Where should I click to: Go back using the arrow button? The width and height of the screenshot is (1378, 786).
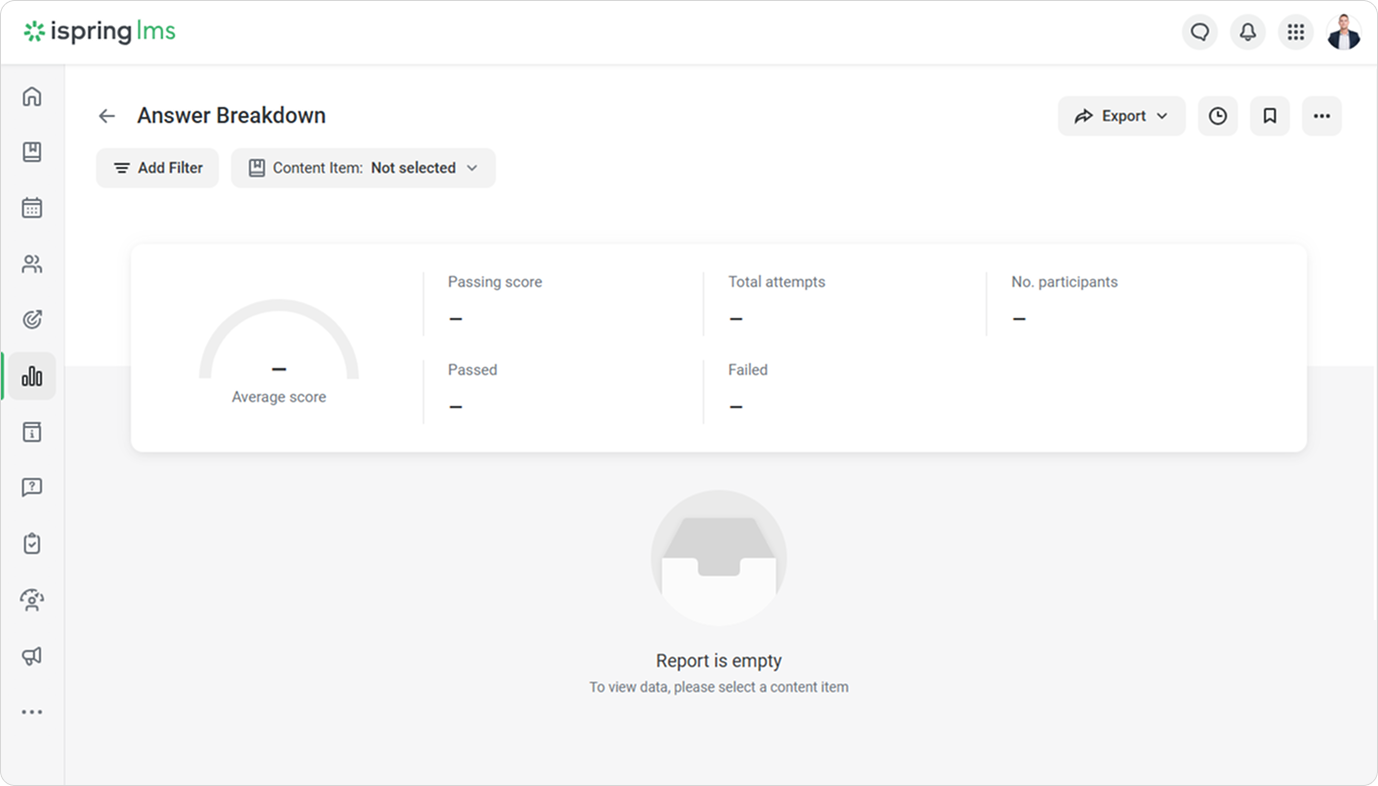[x=107, y=116]
